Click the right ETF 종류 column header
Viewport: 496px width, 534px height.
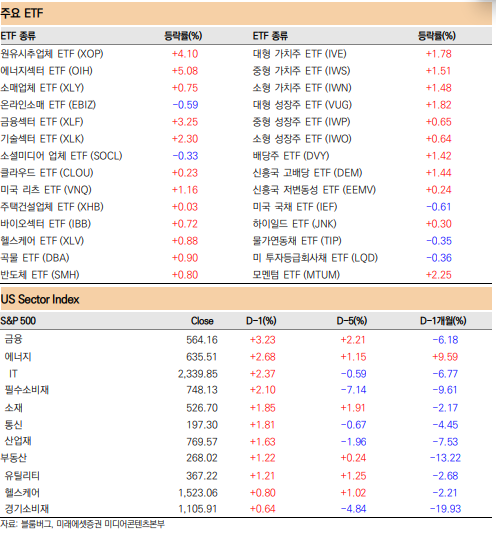(270, 36)
